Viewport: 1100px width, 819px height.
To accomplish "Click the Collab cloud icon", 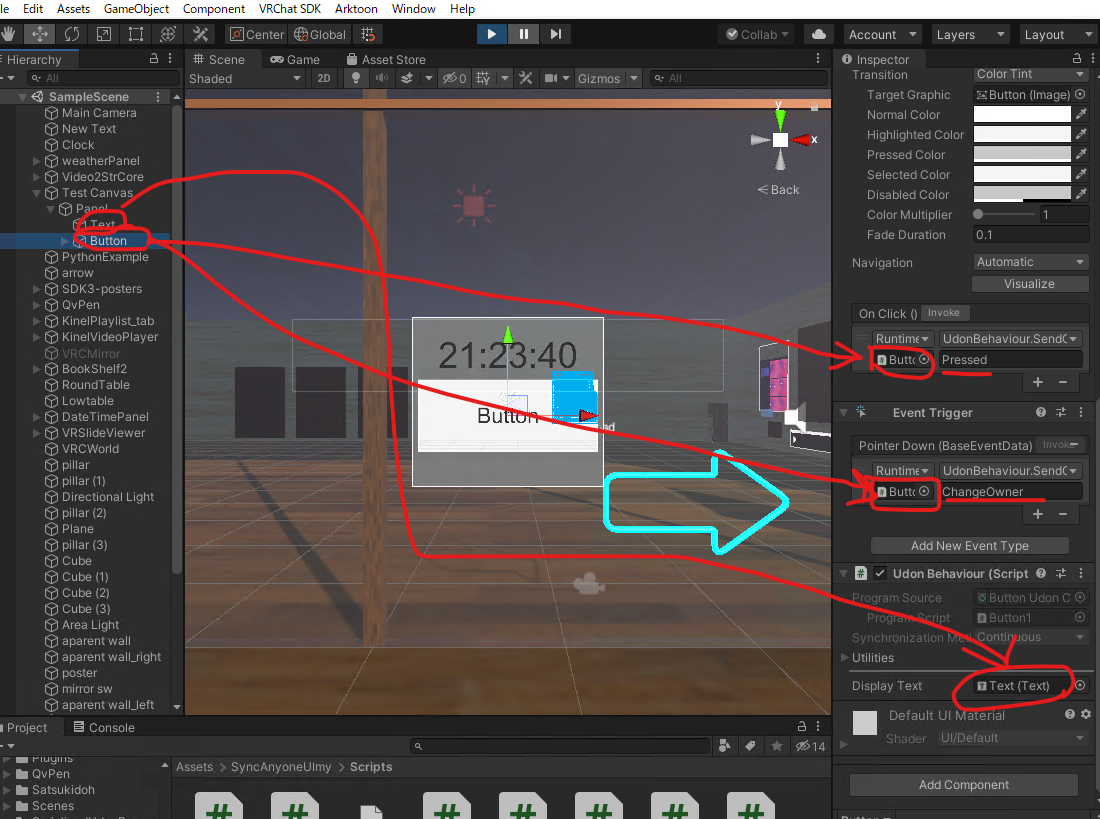I will pyautogui.click(x=818, y=33).
